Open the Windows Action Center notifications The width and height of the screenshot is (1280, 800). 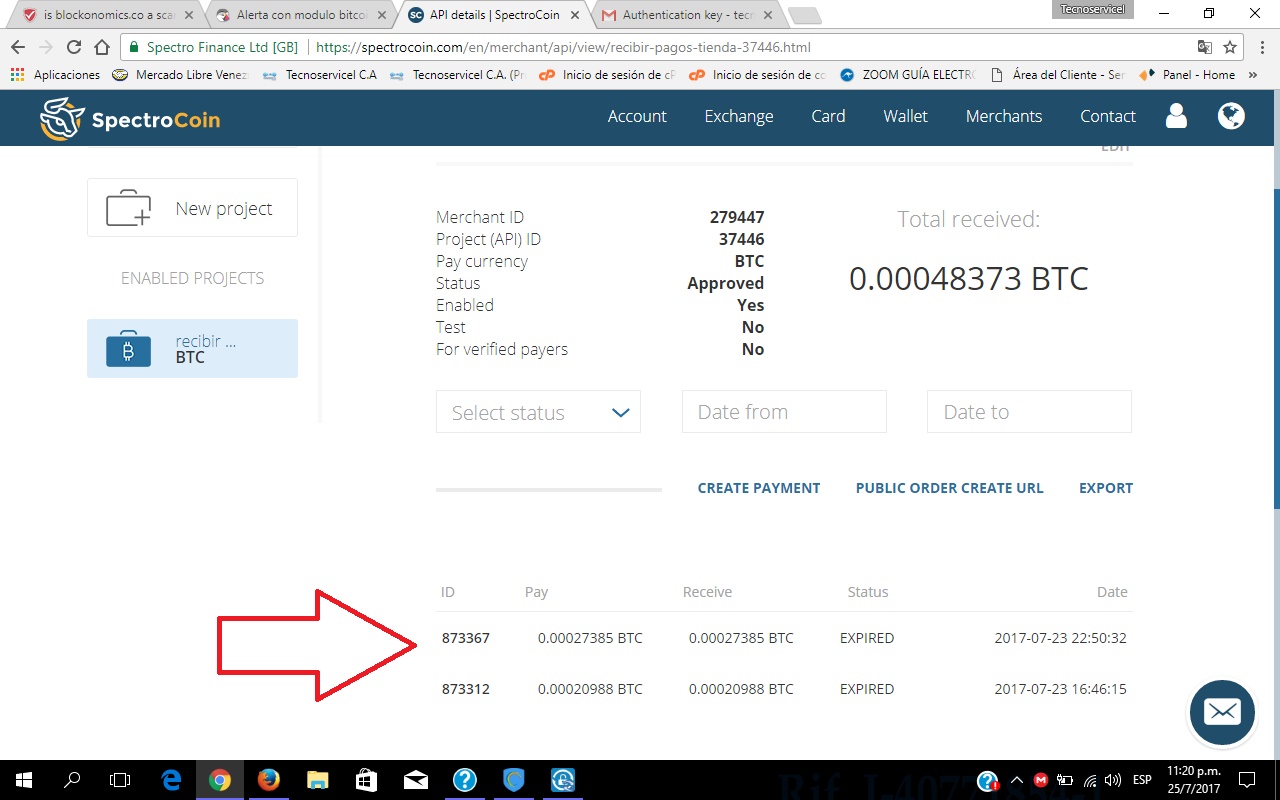click(x=1246, y=780)
